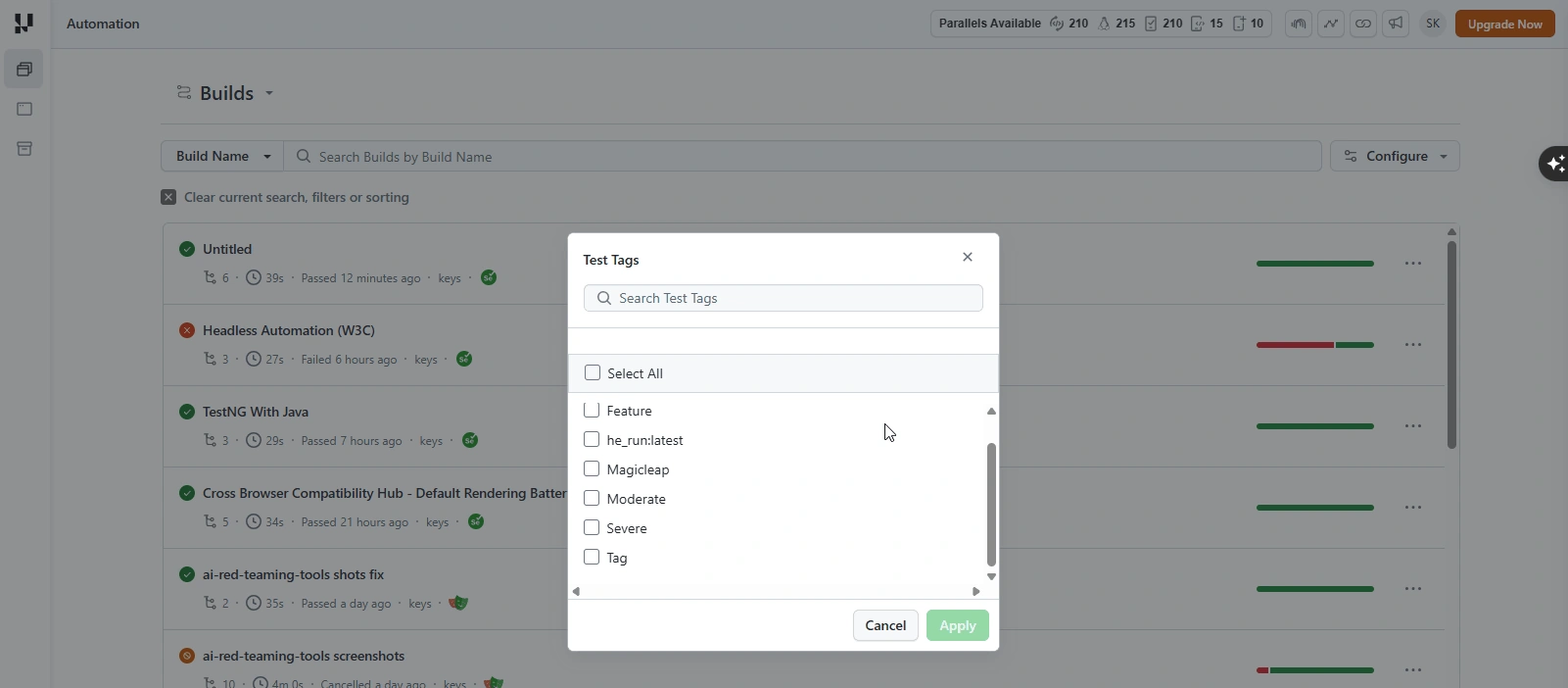
Task: Click the AI sparkle assistant icon
Action: [x=1555, y=164]
